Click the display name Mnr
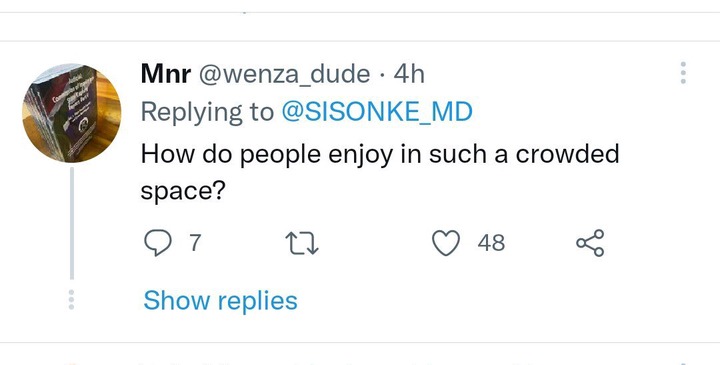720x365 pixels. (166, 73)
